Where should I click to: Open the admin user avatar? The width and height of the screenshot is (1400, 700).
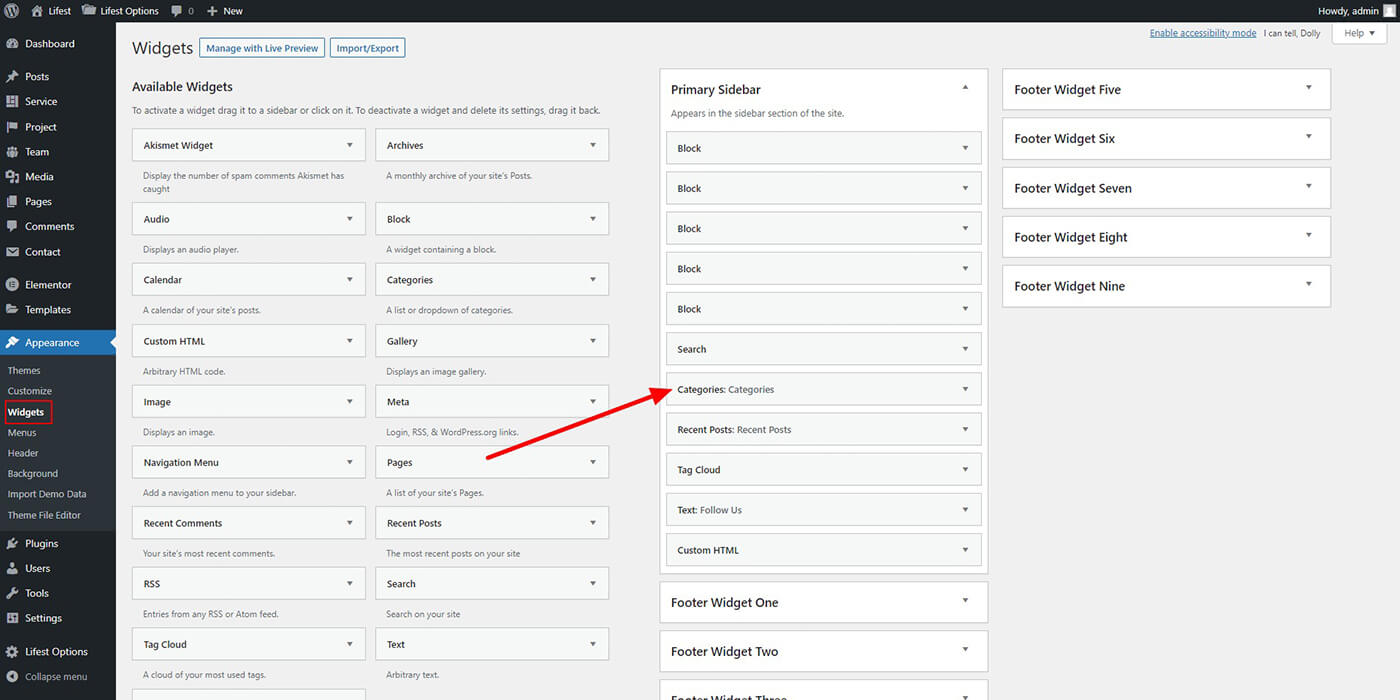click(1389, 11)
